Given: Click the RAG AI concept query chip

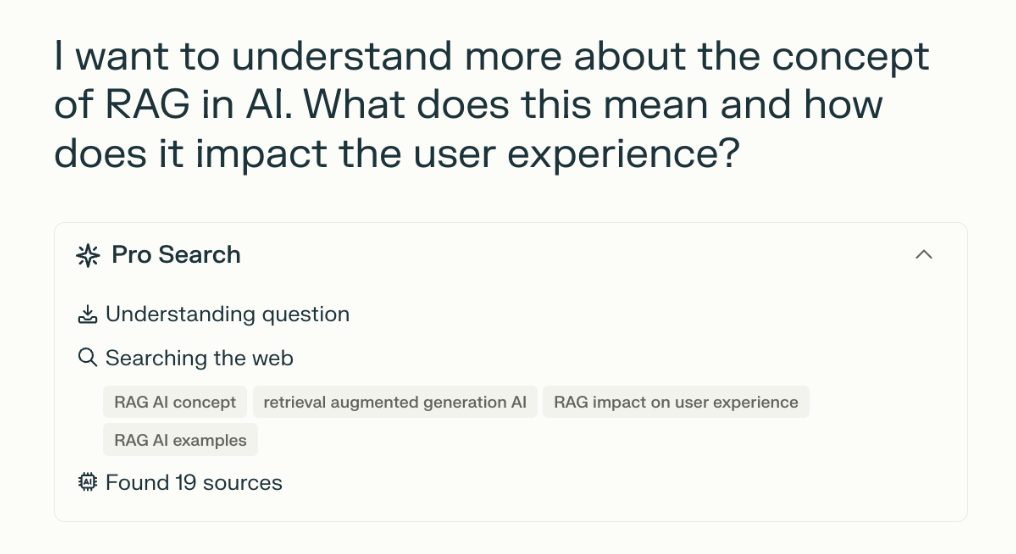Looking at the screenshot, I should click(175, 402).
